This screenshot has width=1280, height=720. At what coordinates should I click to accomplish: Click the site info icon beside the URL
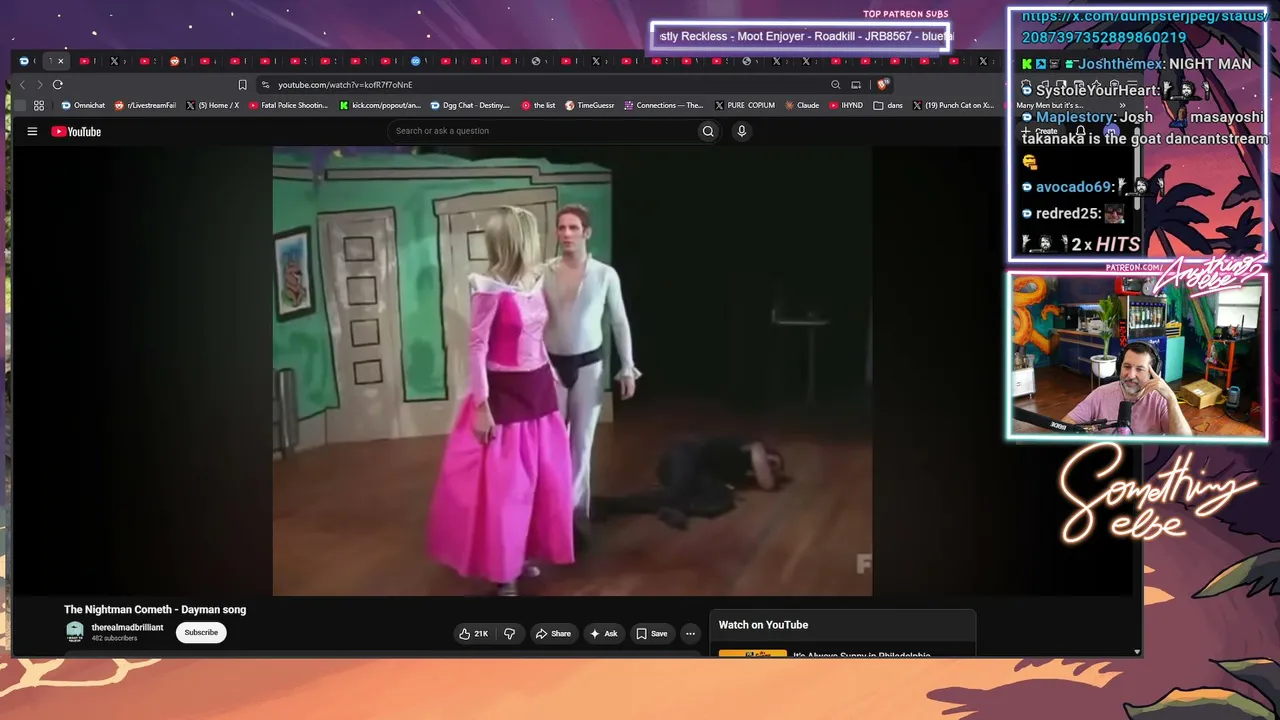click(265, 85)
